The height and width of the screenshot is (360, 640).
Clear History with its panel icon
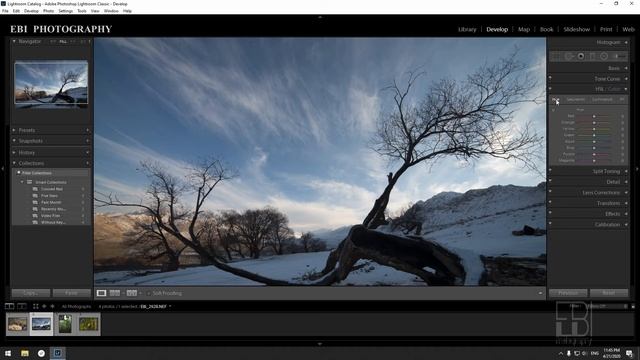point(87,153)
